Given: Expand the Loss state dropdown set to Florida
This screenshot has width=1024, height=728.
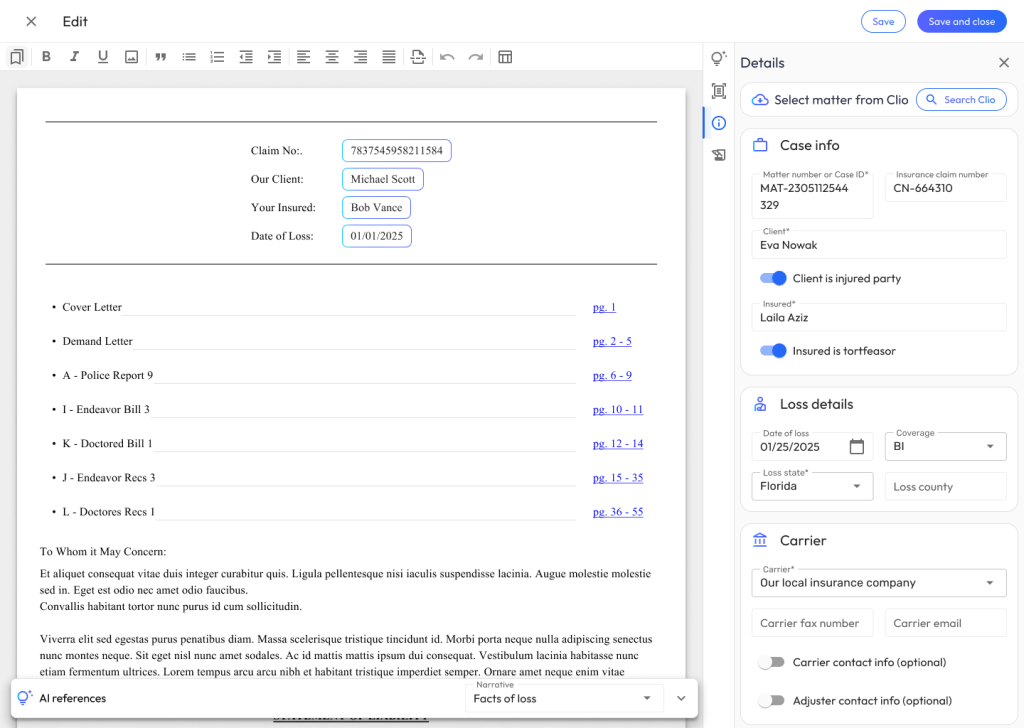Looking at the screenshot, I should (811, 486).
